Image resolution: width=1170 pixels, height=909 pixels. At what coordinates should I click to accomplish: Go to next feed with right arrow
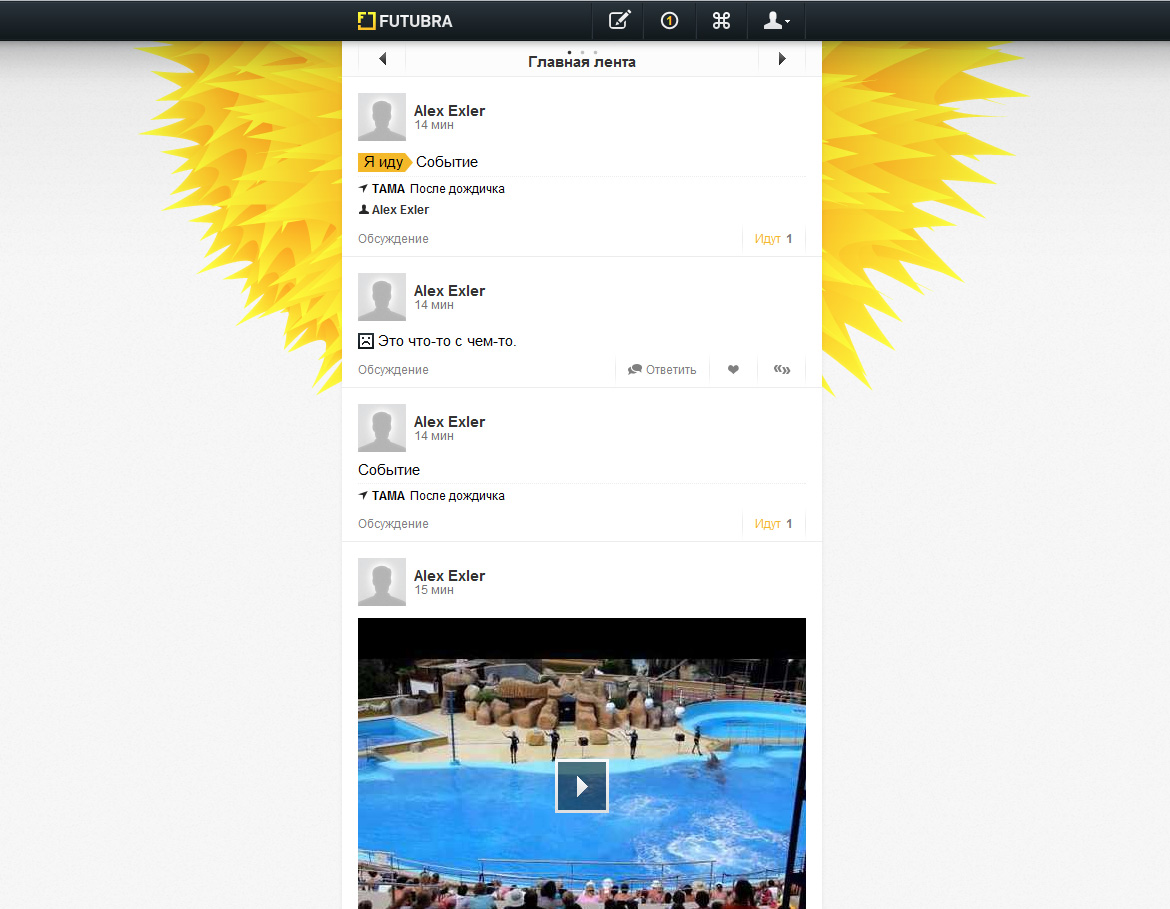click(782, 60)
